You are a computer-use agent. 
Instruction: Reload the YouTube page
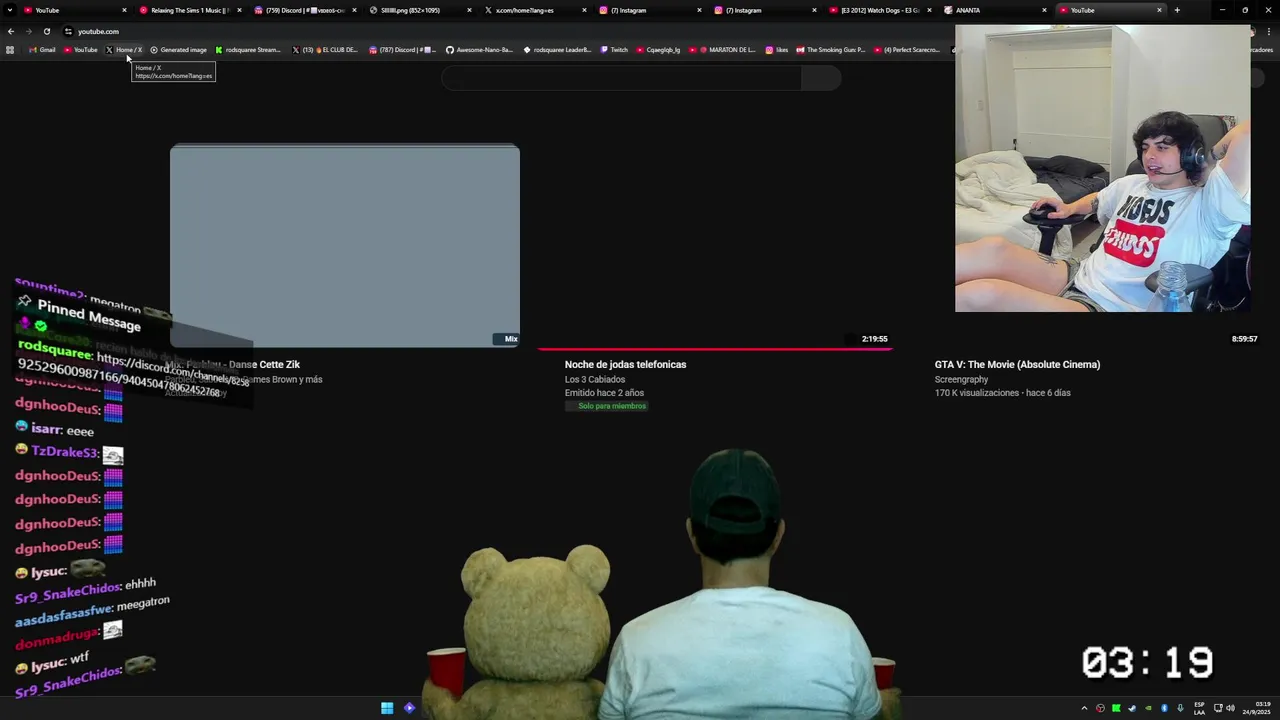point(46,31)
